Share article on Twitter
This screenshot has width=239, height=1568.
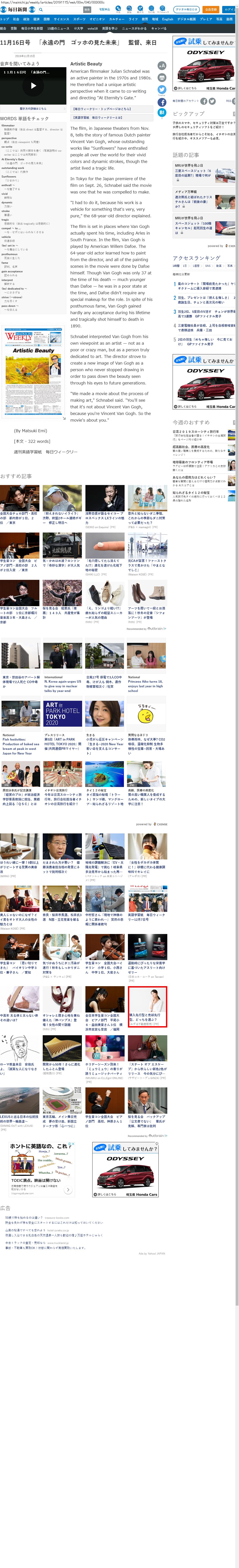162,90
